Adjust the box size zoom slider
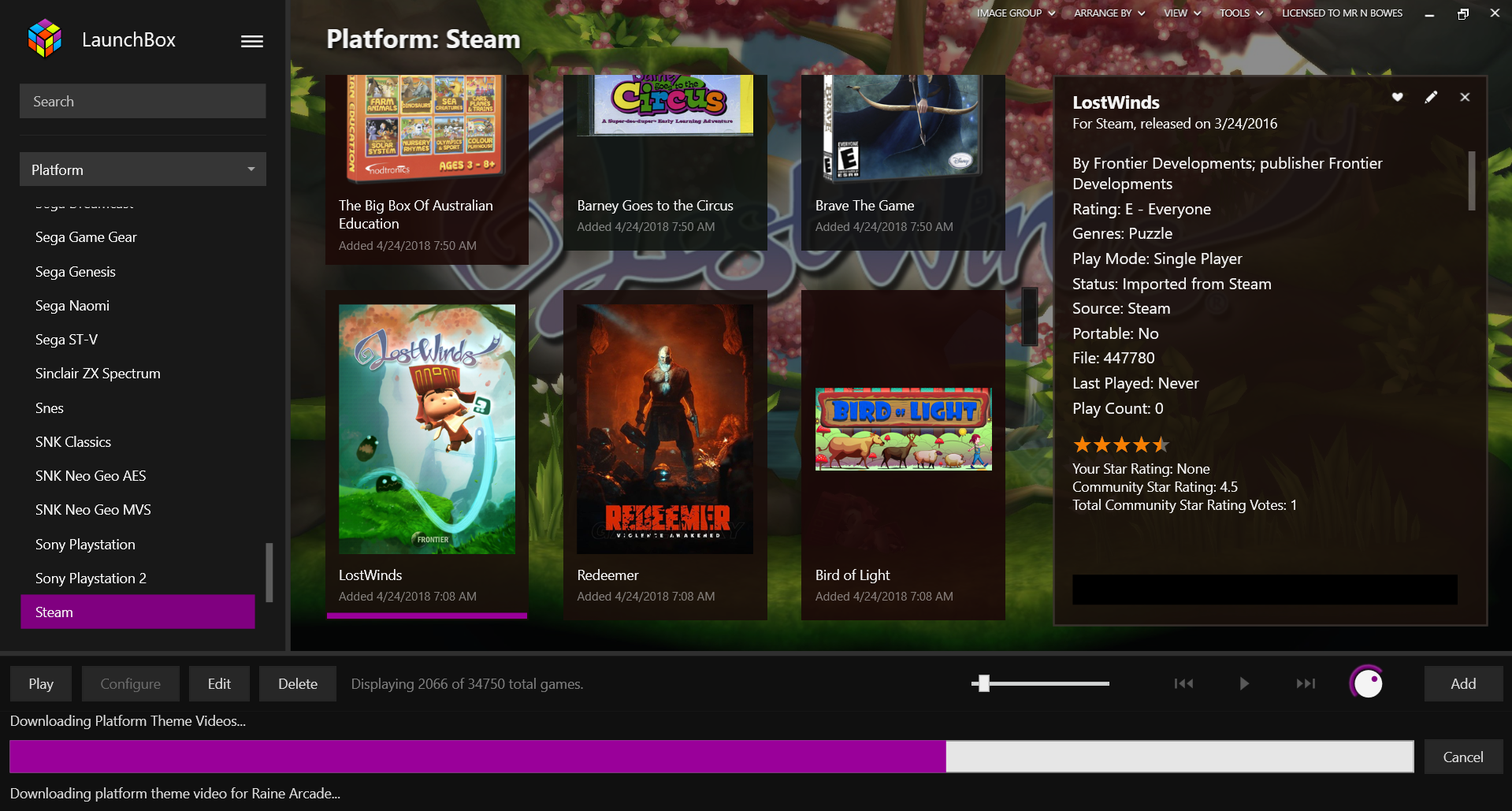Screen dimensions: 1512x811 1040,683
